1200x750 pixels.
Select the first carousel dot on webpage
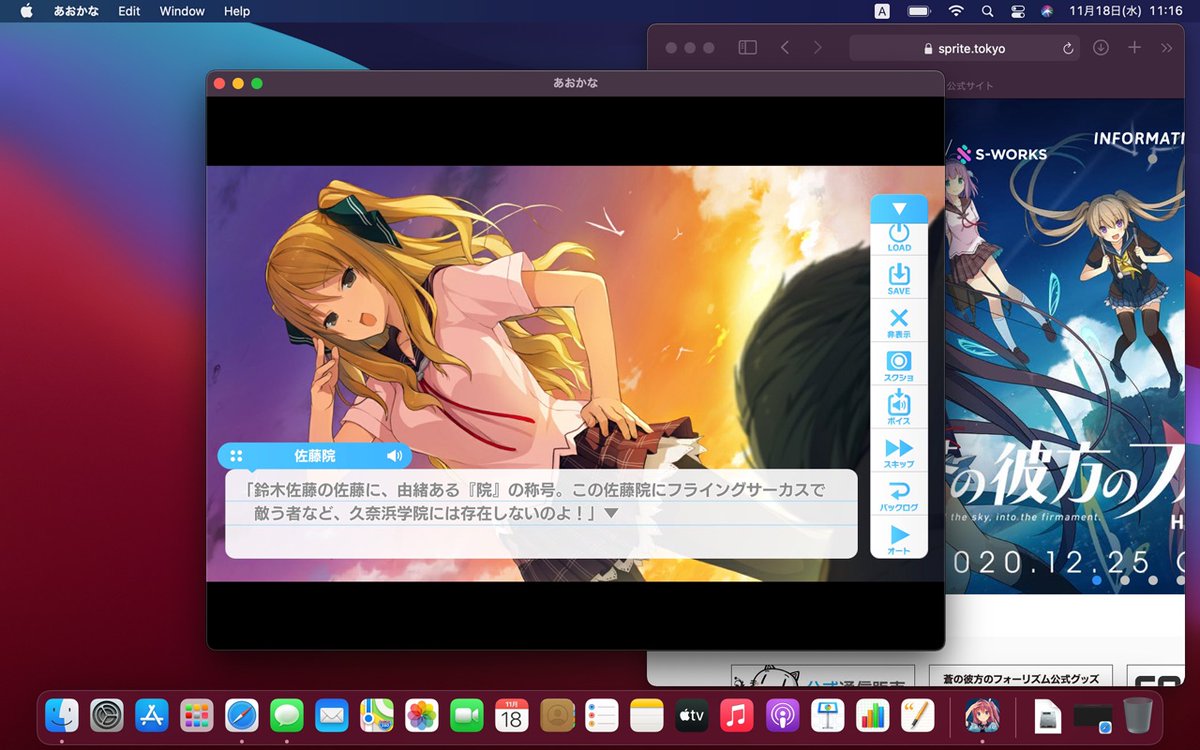coord(1097,580)
